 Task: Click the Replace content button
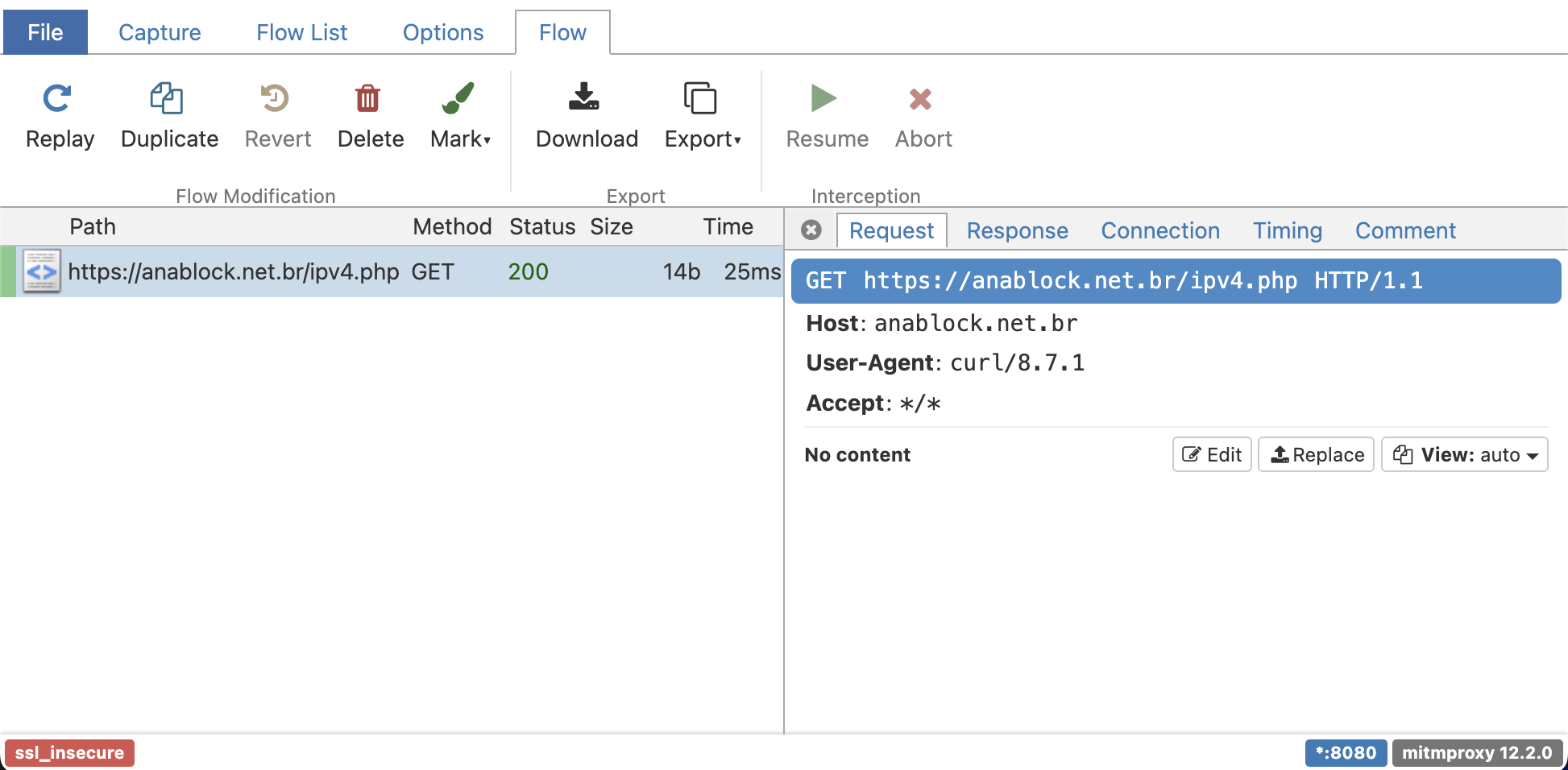pyautogui.click(x=1316, y=455)
